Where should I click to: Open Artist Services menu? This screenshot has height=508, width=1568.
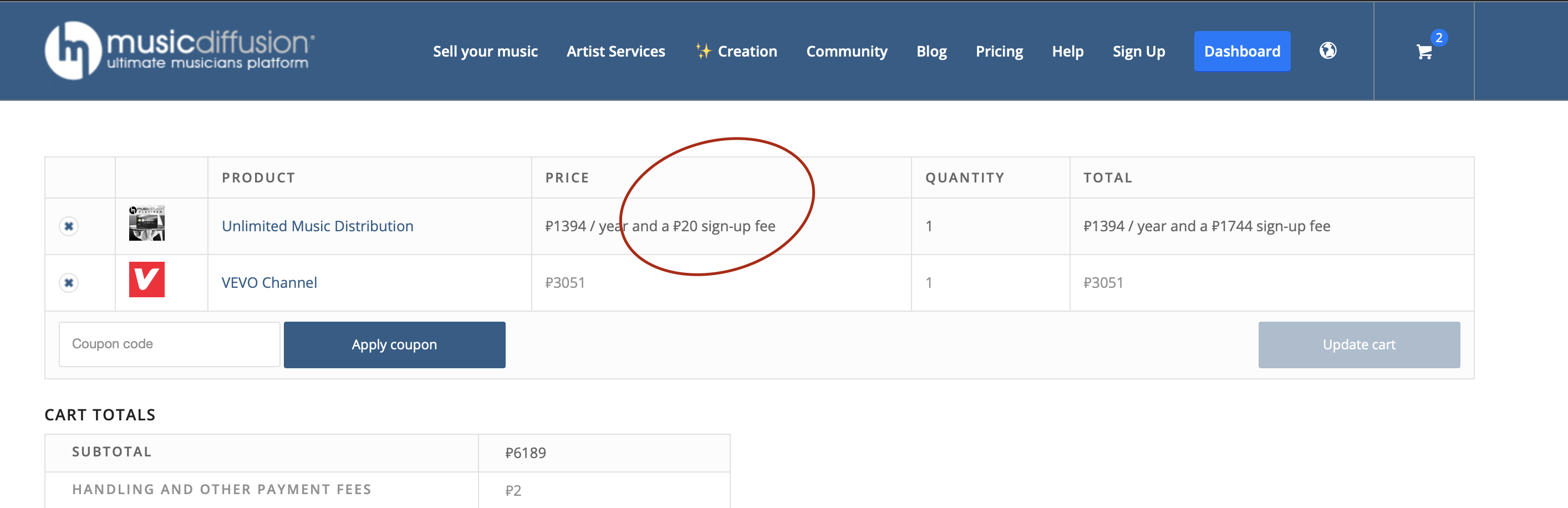(x=615, y=51)
